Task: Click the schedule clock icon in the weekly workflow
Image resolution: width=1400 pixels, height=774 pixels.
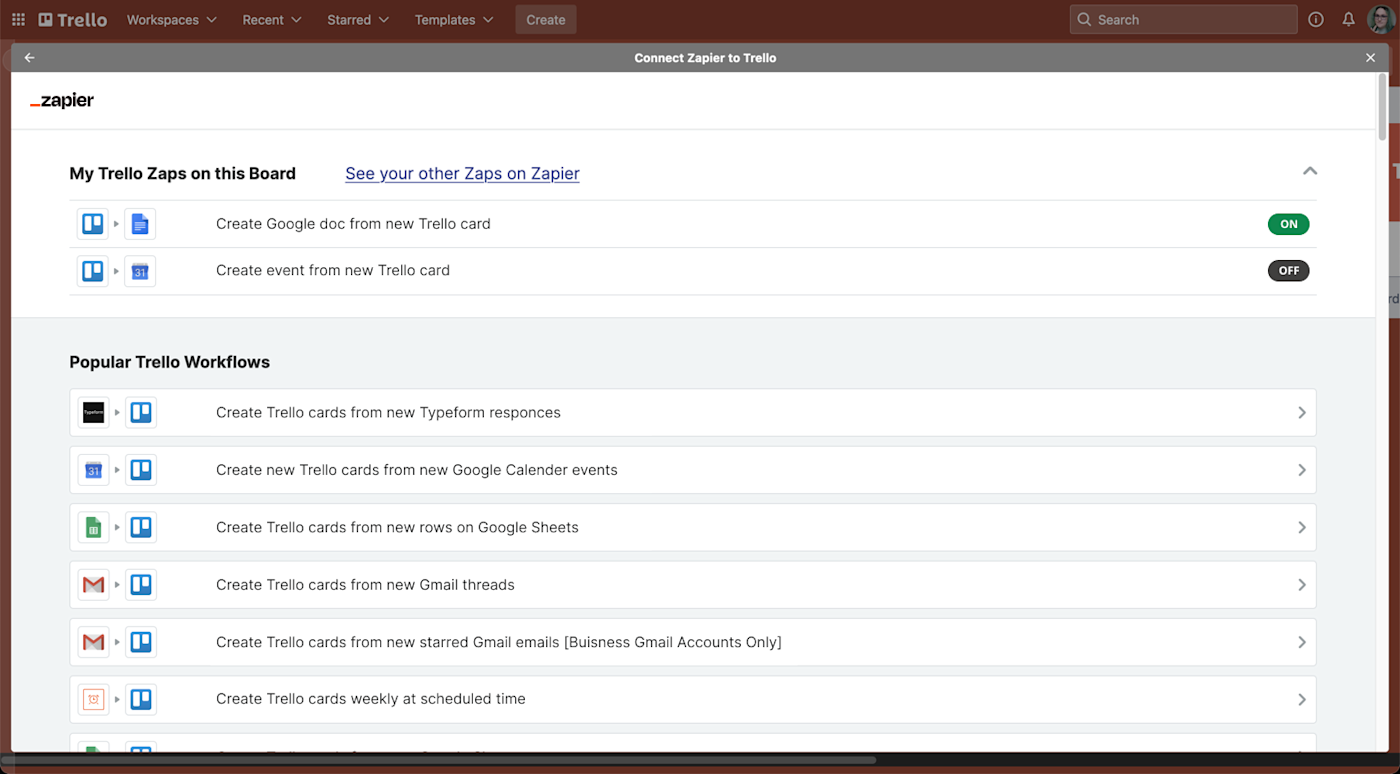Action: 94,699
